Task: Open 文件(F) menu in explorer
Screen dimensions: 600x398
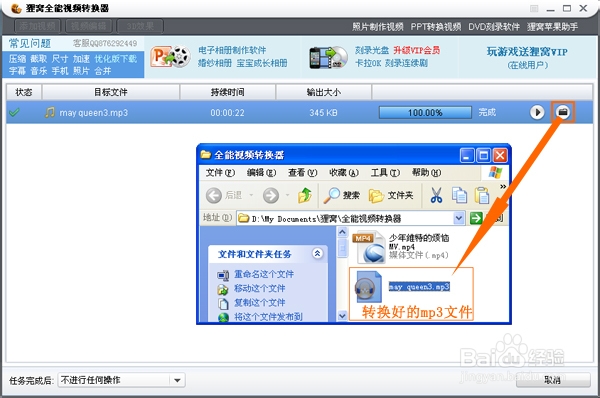Action: click(220, 173)
